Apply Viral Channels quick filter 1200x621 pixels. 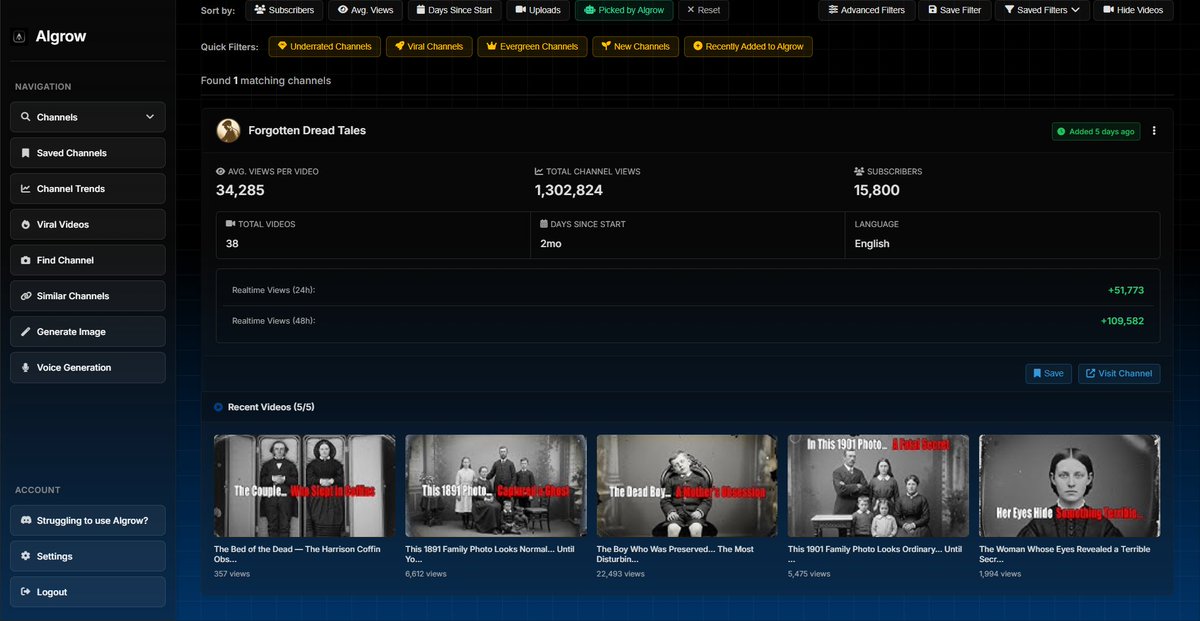(x=429, y=46)
